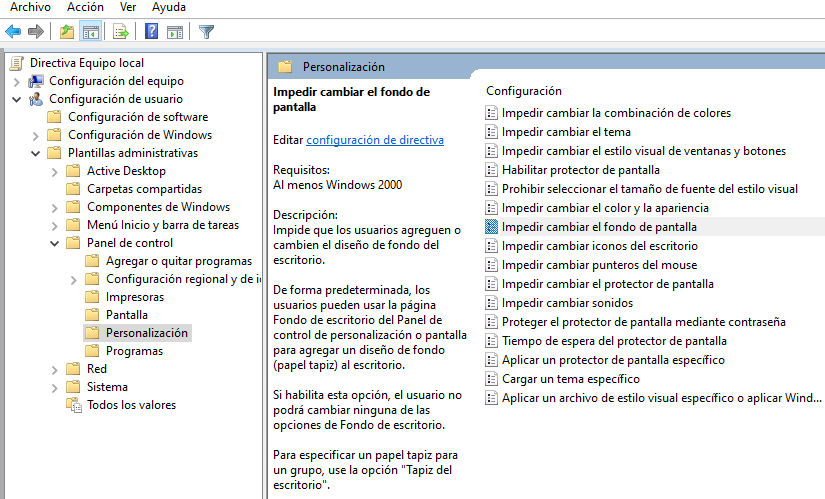Toggle the Show/Hide console tree icon
This screenshot has height=499, width=825.
[x=90, y=32]
